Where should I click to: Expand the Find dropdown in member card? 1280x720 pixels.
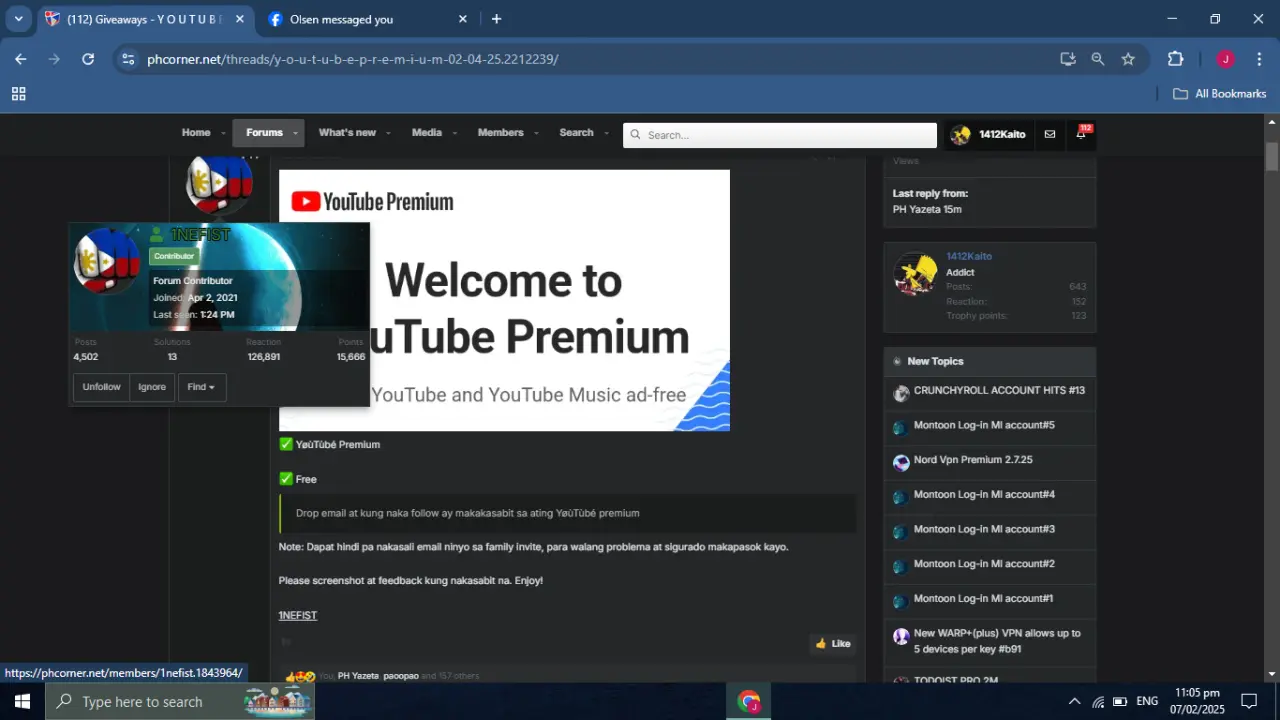point(201,387)
